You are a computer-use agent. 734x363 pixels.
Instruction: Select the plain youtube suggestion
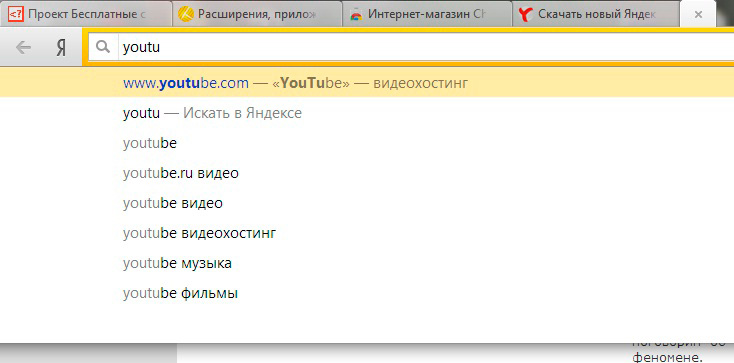tap(367, 143)
